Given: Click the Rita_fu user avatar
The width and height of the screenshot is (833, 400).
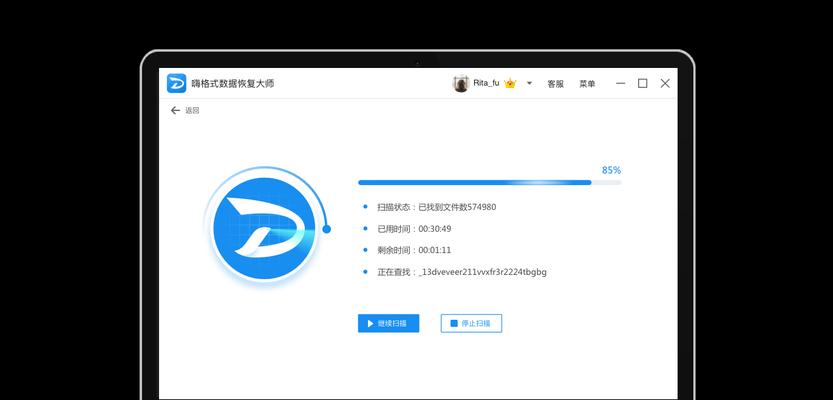Looking at the screenshot, I should point(461,83).
